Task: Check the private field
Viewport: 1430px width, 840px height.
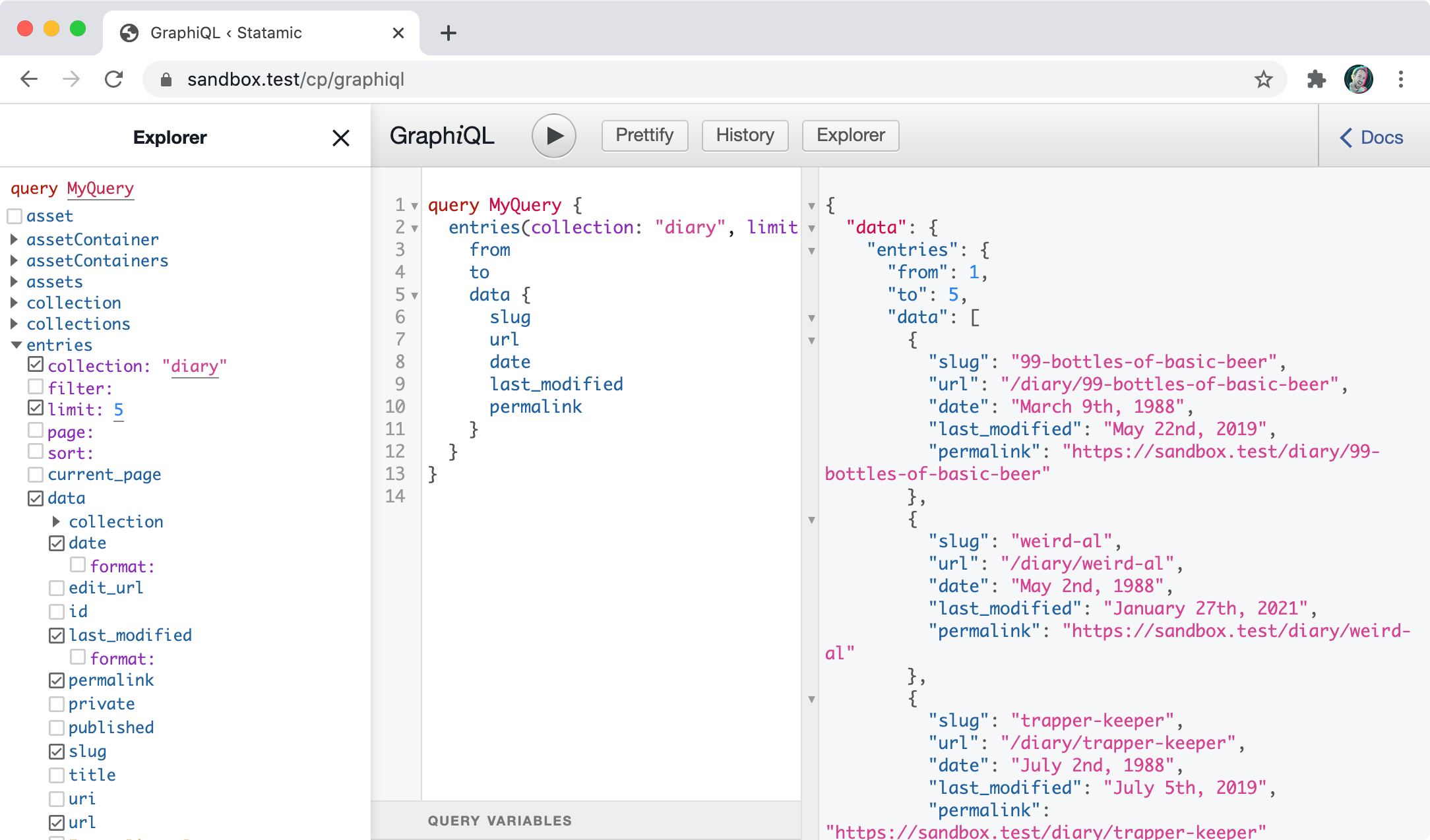Action: 57,704
